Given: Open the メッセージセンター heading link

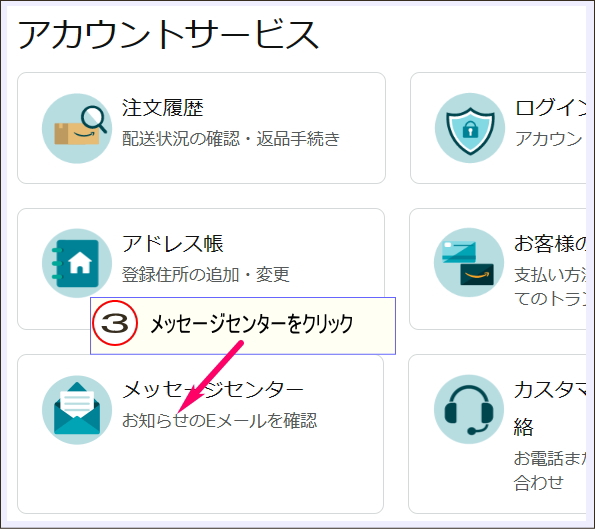Looking at the screenshot, I should click(213, 390).
